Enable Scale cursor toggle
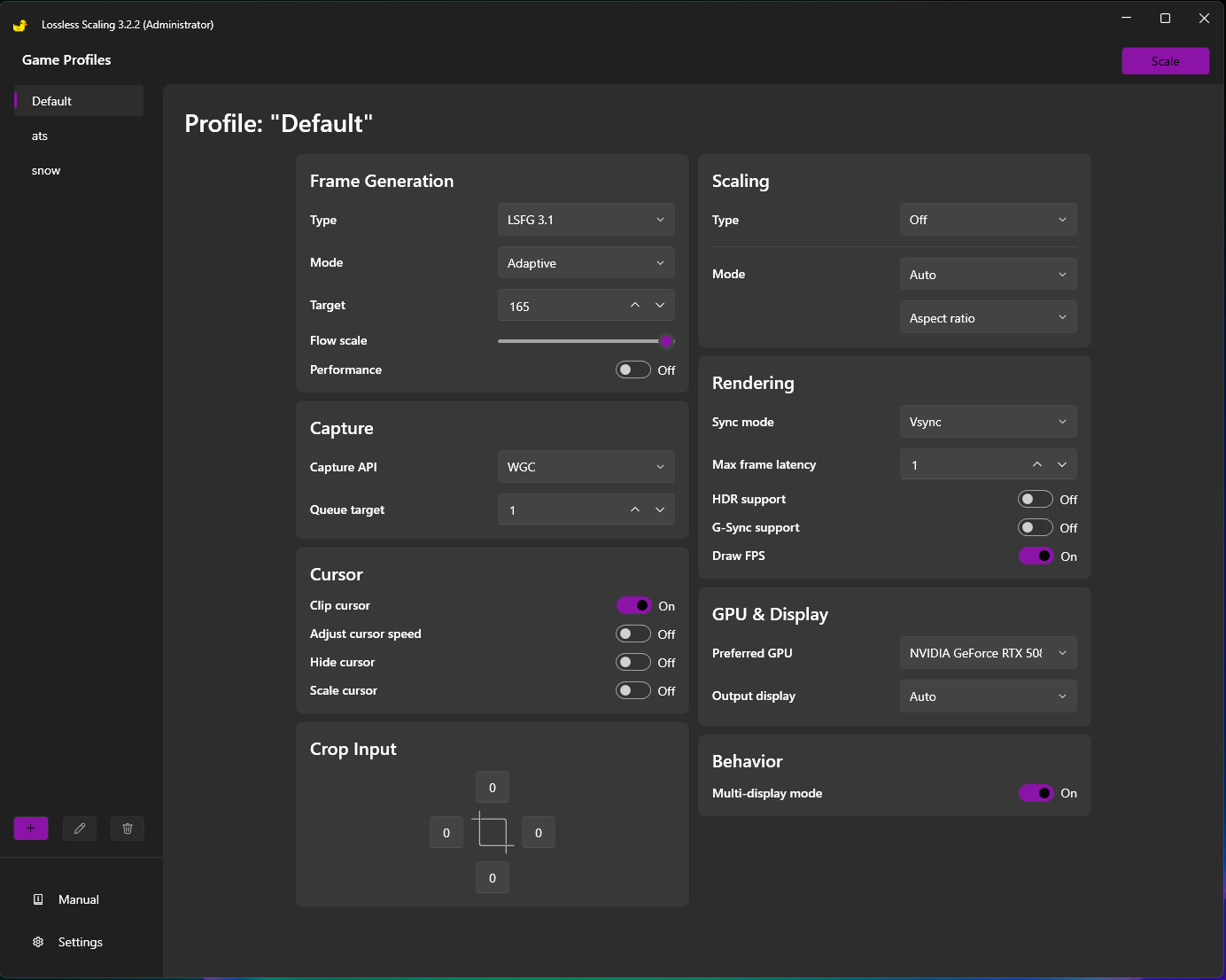1226x980 pixels. tap(633, 690)
